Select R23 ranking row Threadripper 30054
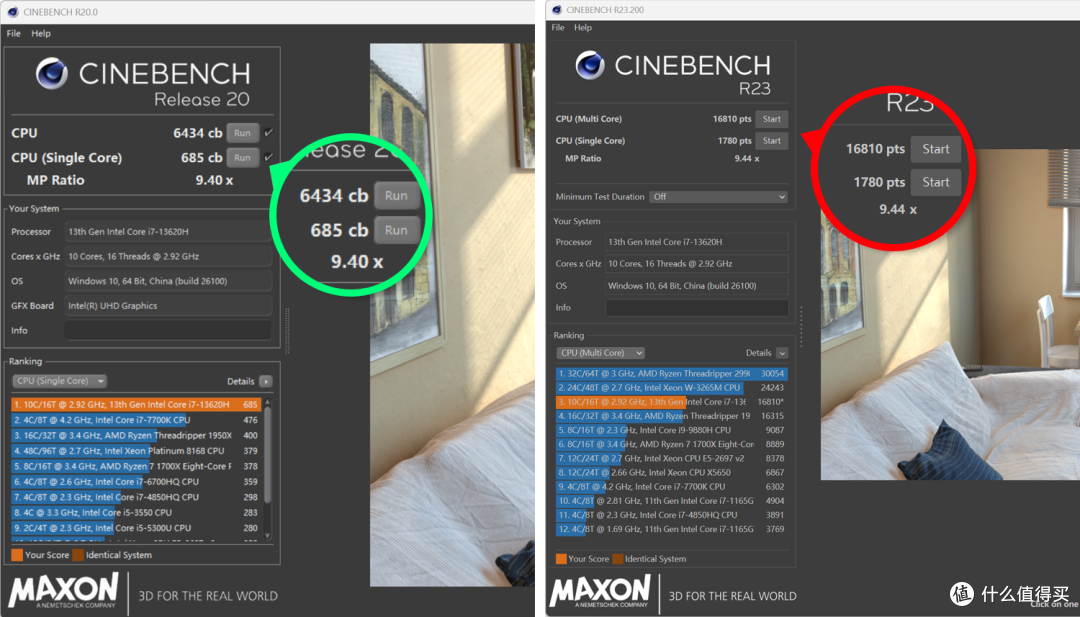 pyautogui.click(x=672, y=374)
